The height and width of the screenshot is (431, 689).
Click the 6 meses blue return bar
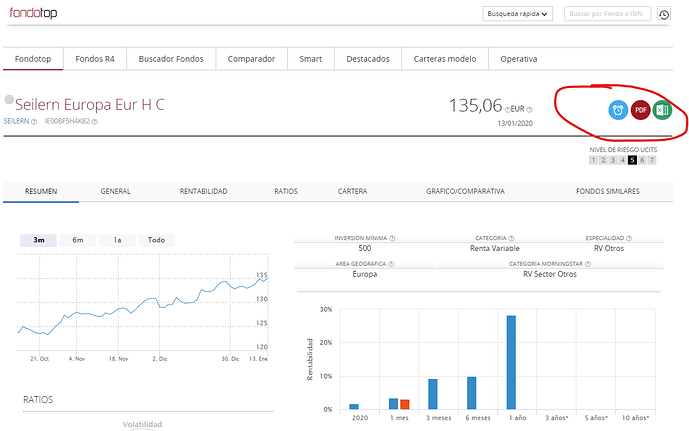coord(471,393)
